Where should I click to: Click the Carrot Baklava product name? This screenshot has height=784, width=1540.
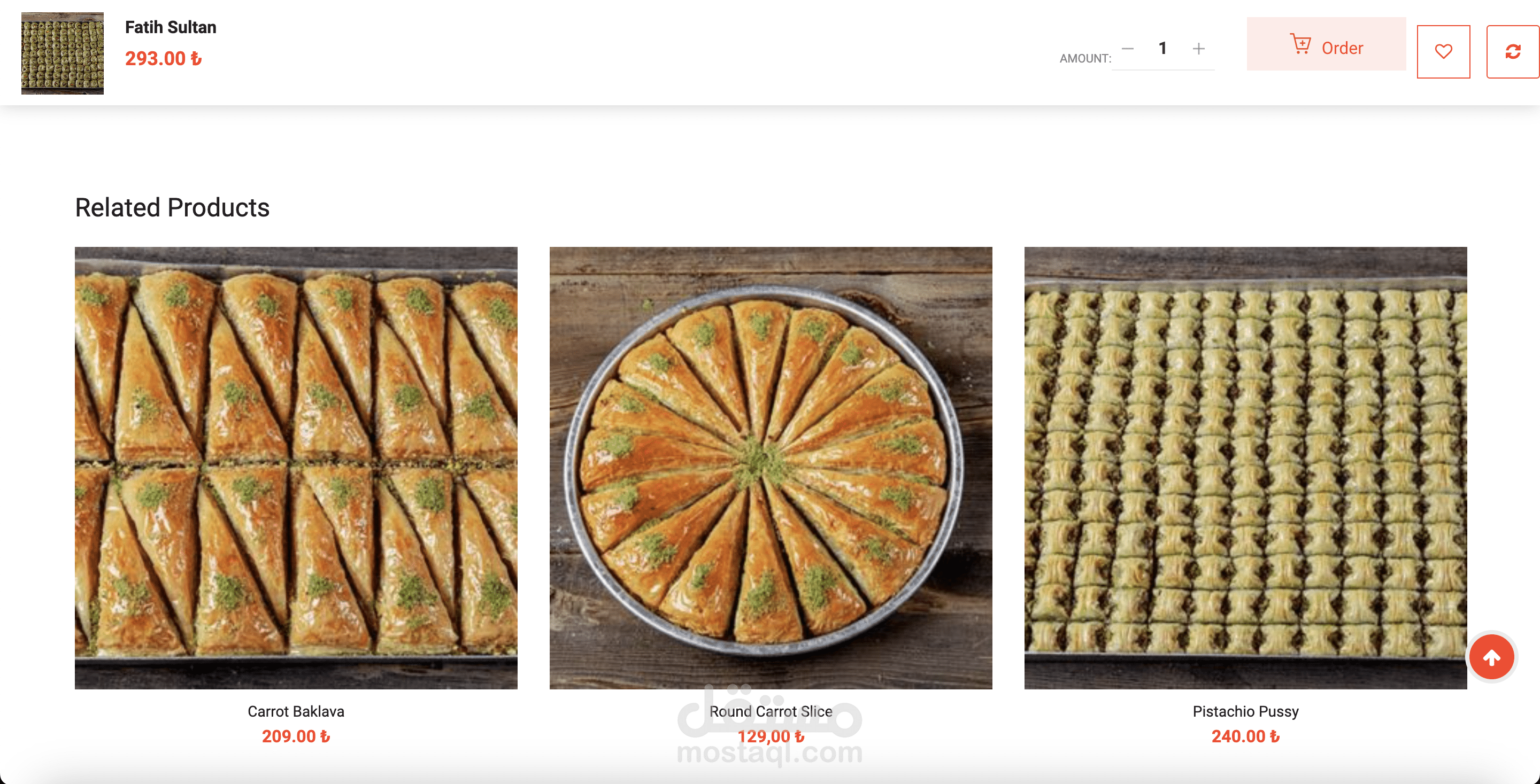tap(296, 711)
